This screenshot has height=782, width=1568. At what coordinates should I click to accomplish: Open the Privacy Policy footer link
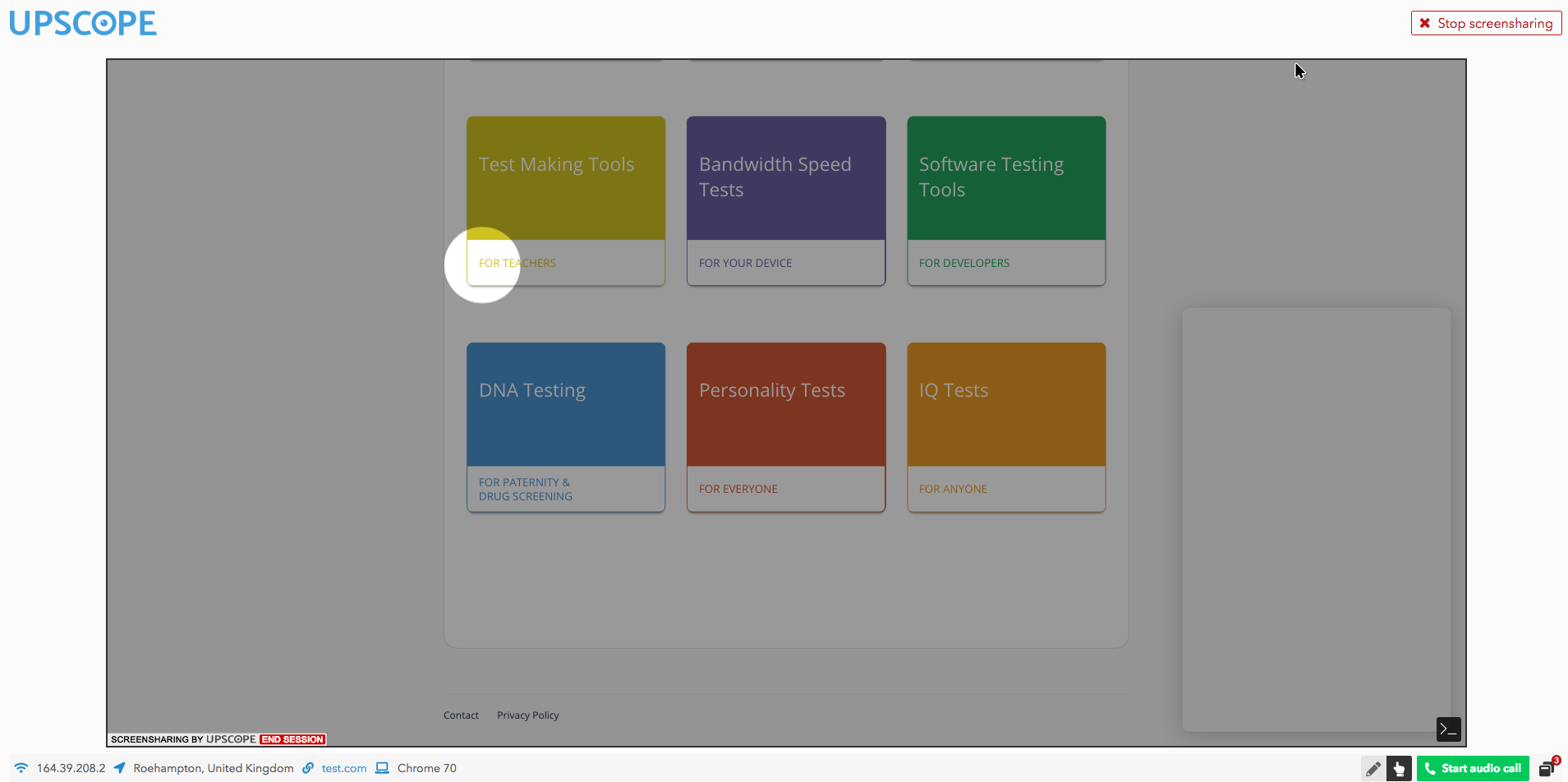(528, 715)
